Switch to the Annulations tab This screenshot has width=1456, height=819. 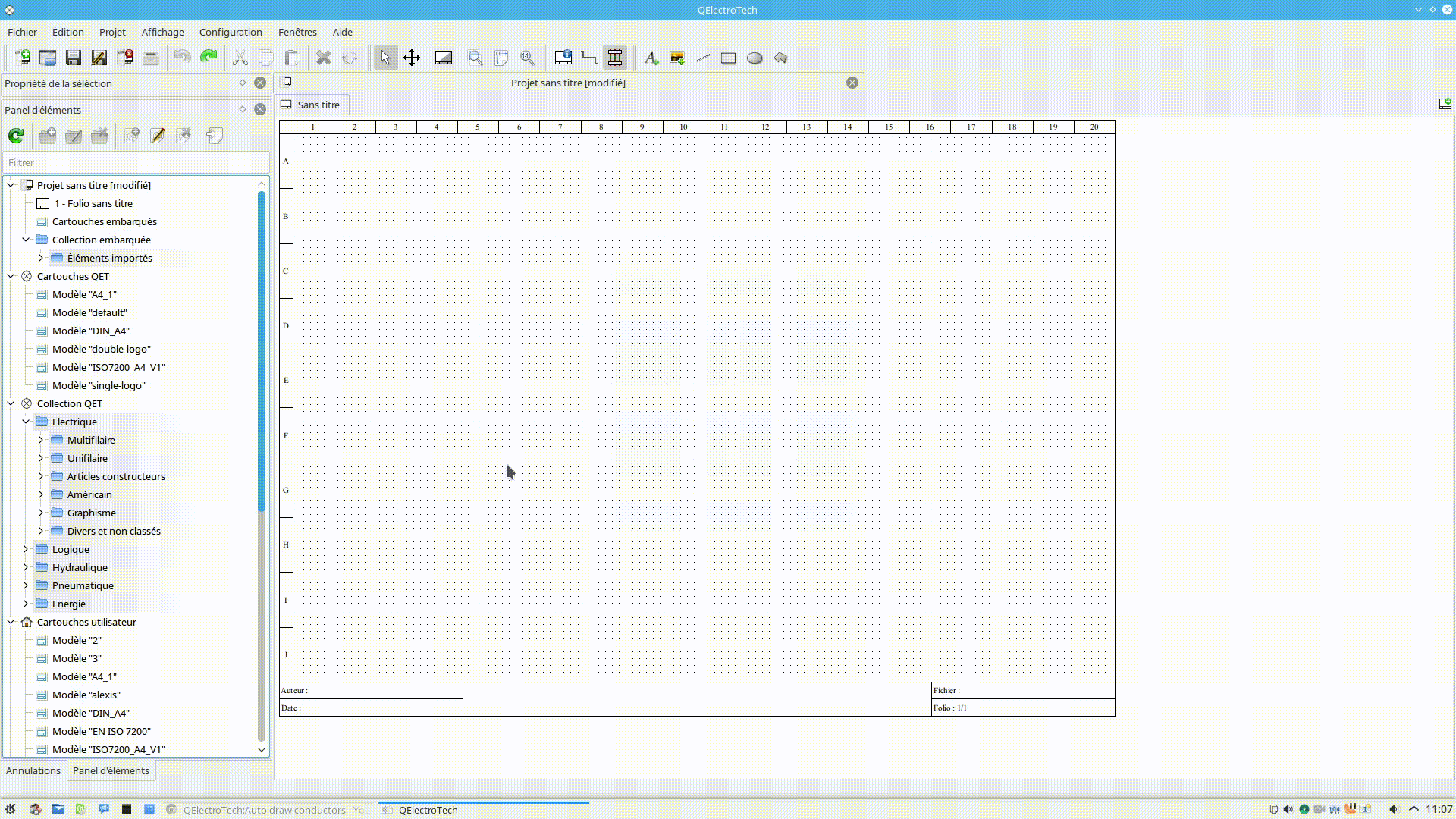tap(33, 770)
